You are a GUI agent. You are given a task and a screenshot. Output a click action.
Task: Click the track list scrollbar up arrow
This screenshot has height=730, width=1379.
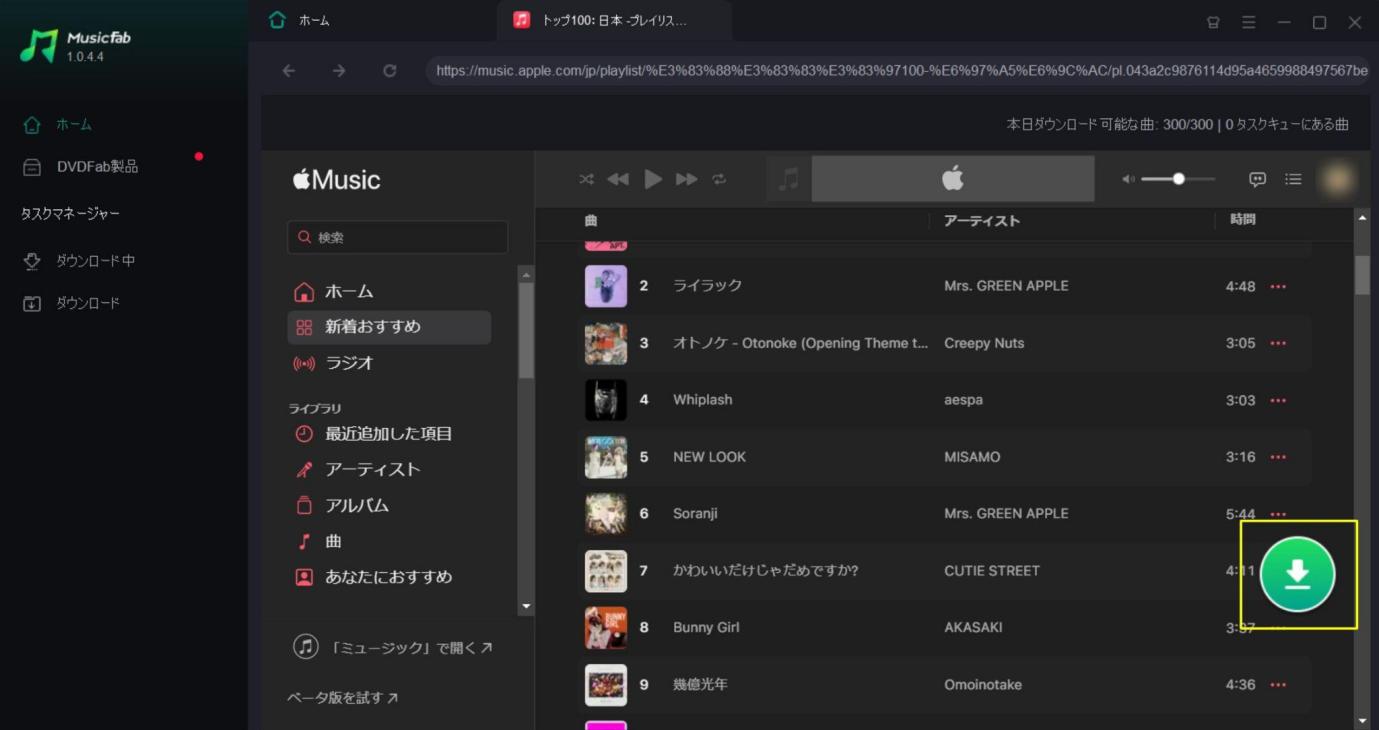click(1362, 217)
